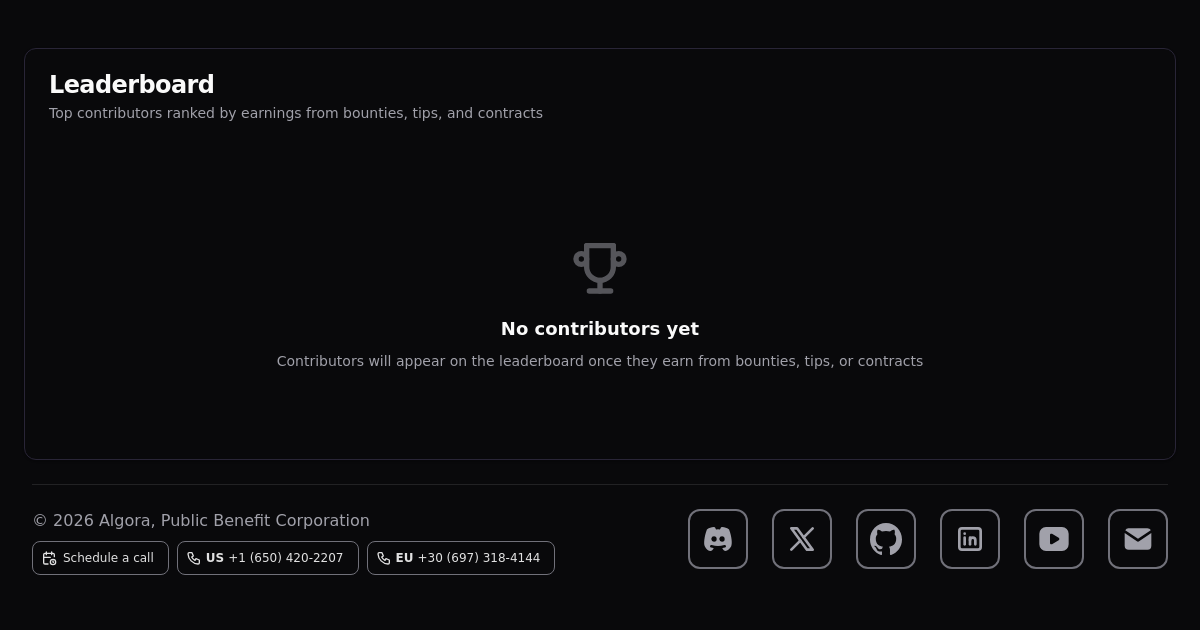Click the trophy icon
Viewport: 1200px width, 630px height.
tap(600, 268)
